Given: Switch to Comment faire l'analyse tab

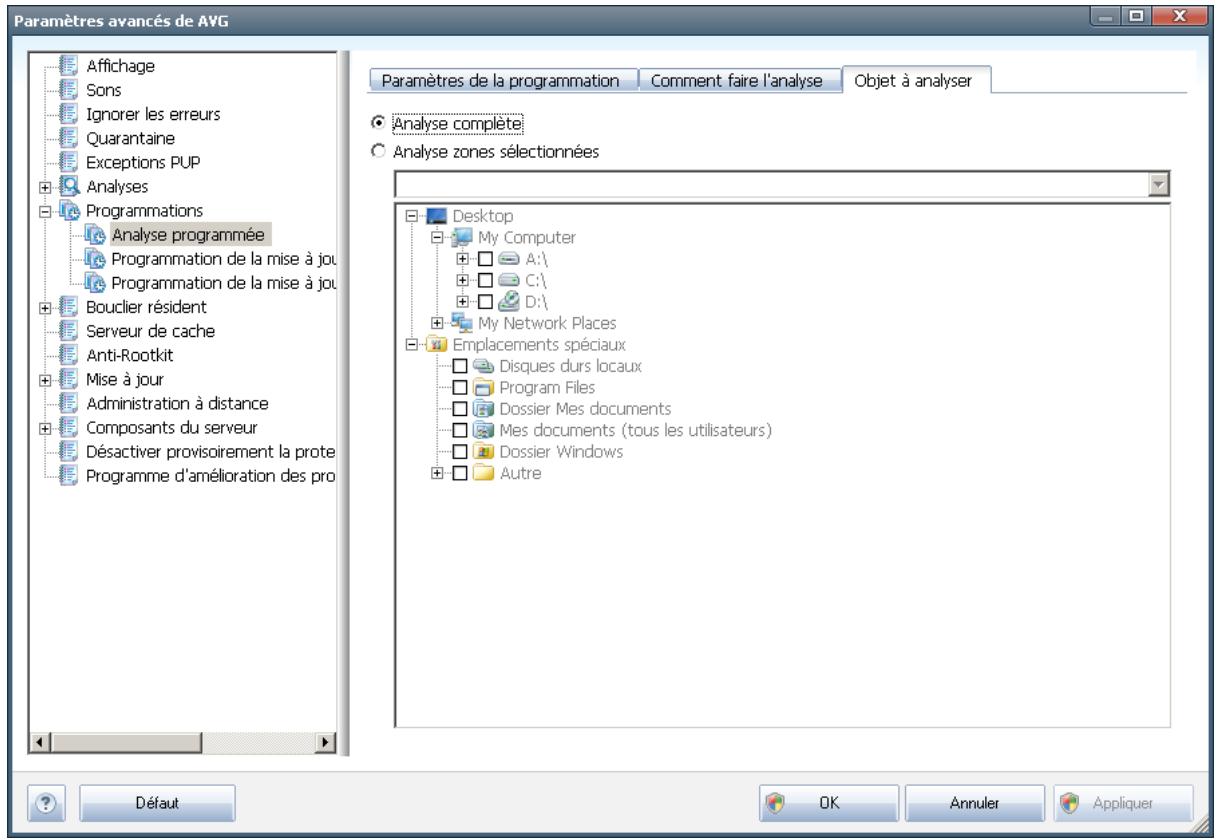Looking at the screenshot, I should pos(739,81).
